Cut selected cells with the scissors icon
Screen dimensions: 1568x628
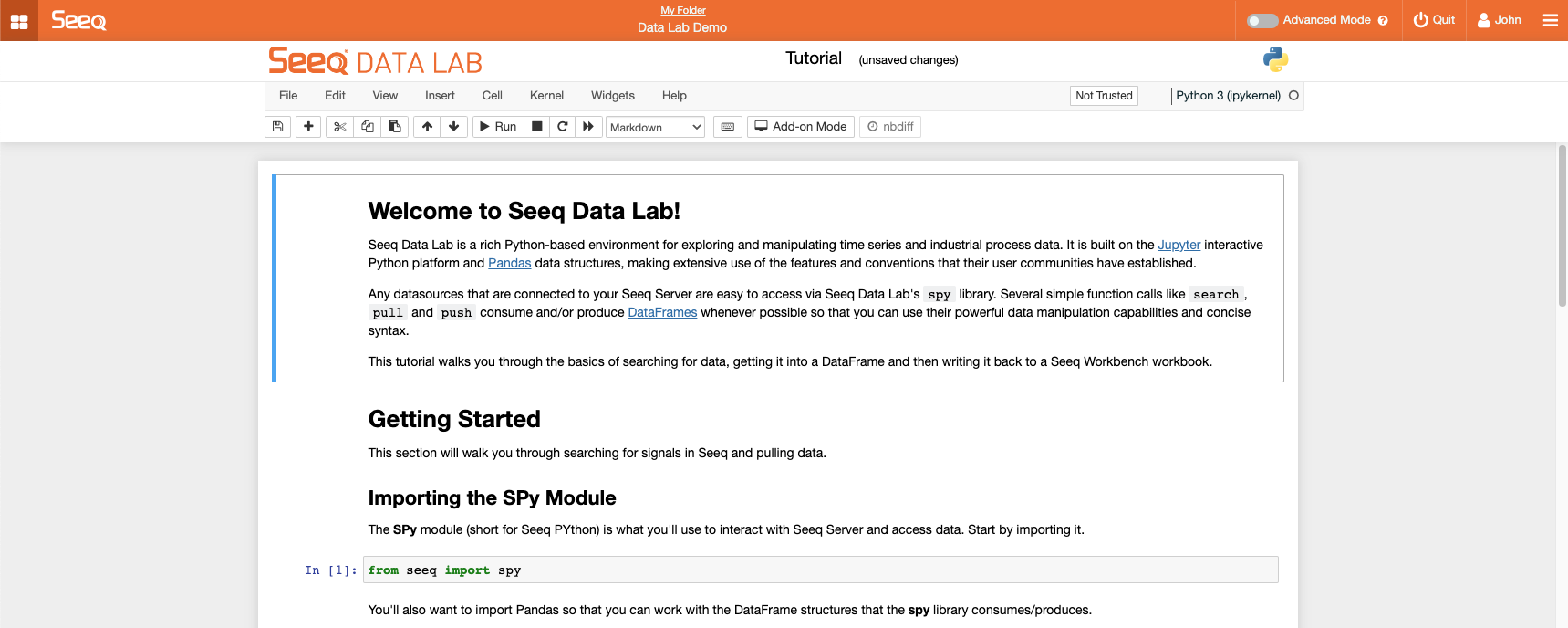click(x=340, y=127)
